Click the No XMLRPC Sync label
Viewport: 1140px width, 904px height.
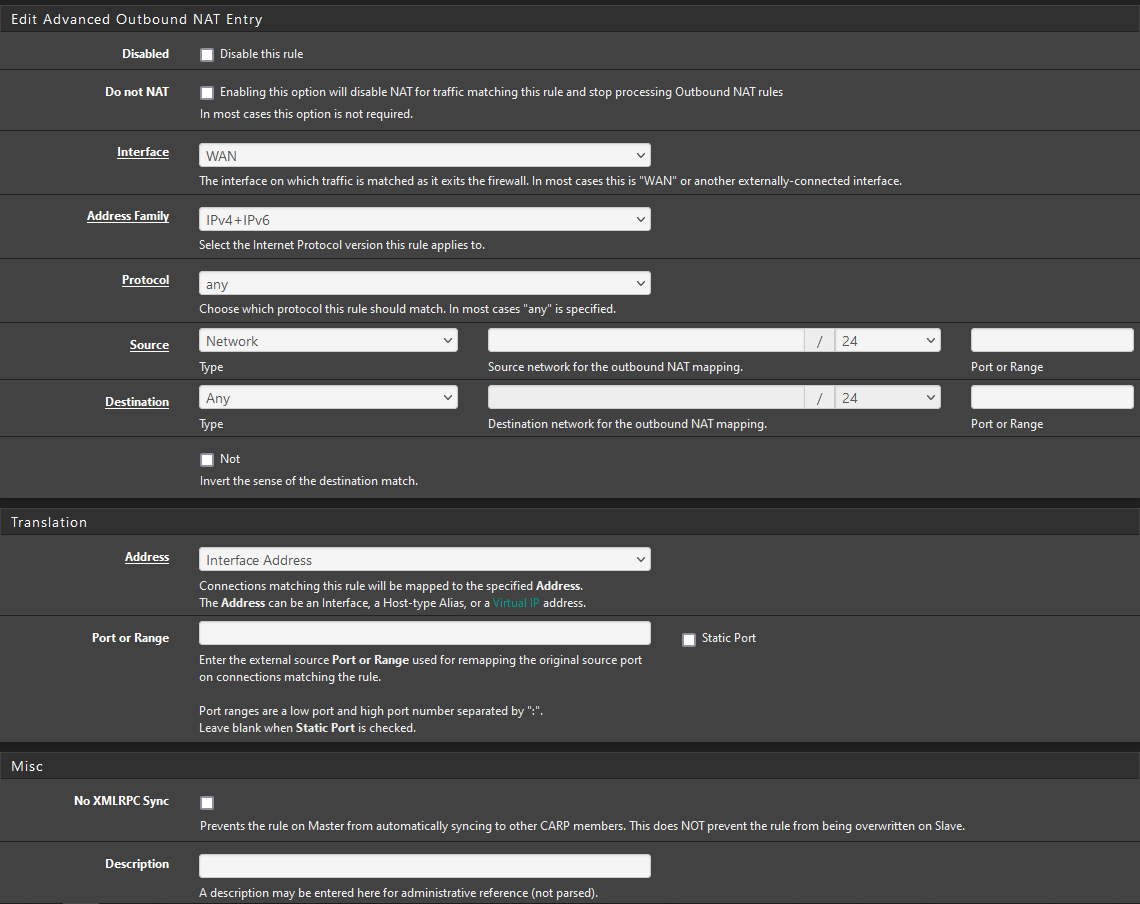coord(121,801)
